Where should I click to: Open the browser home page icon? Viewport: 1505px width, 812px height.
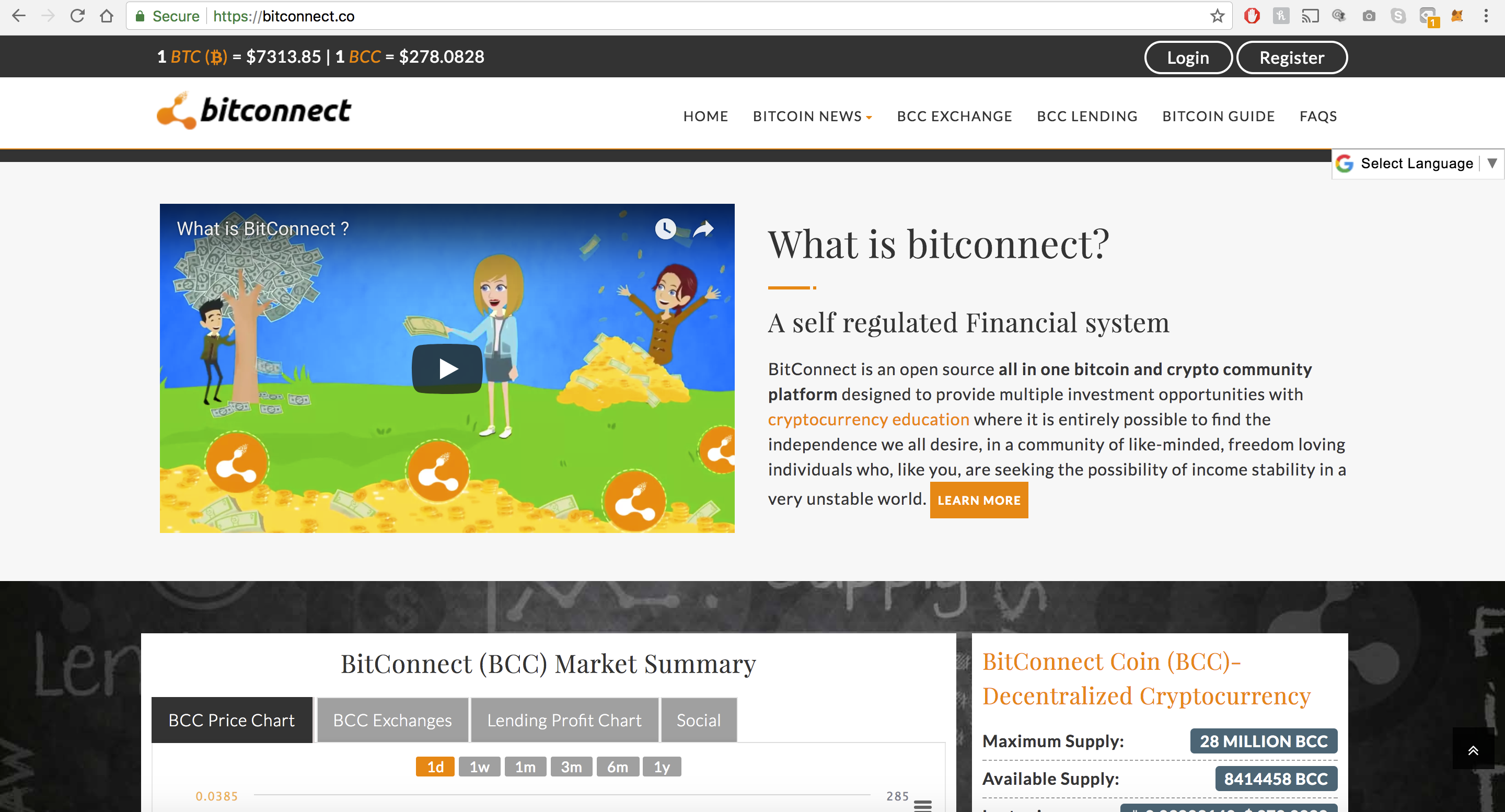[x=106, y=16]
